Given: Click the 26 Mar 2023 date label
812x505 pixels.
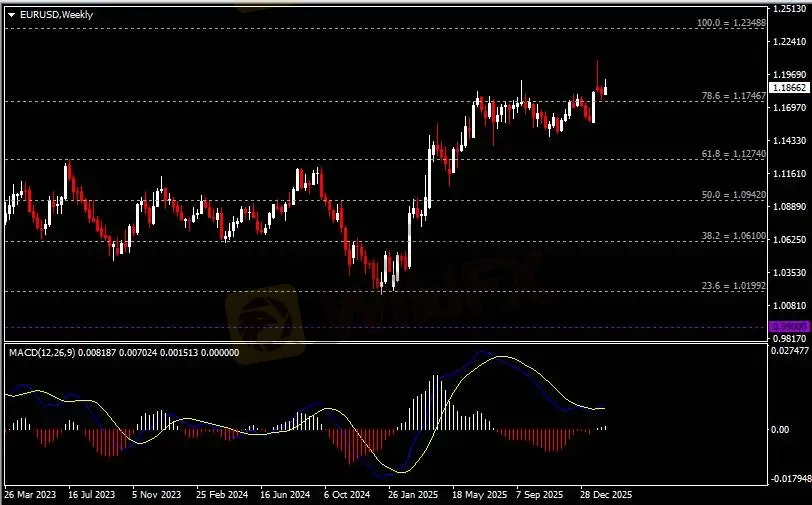Looking at the screenshot, I should pyautogui.click(x=29, y=495).
